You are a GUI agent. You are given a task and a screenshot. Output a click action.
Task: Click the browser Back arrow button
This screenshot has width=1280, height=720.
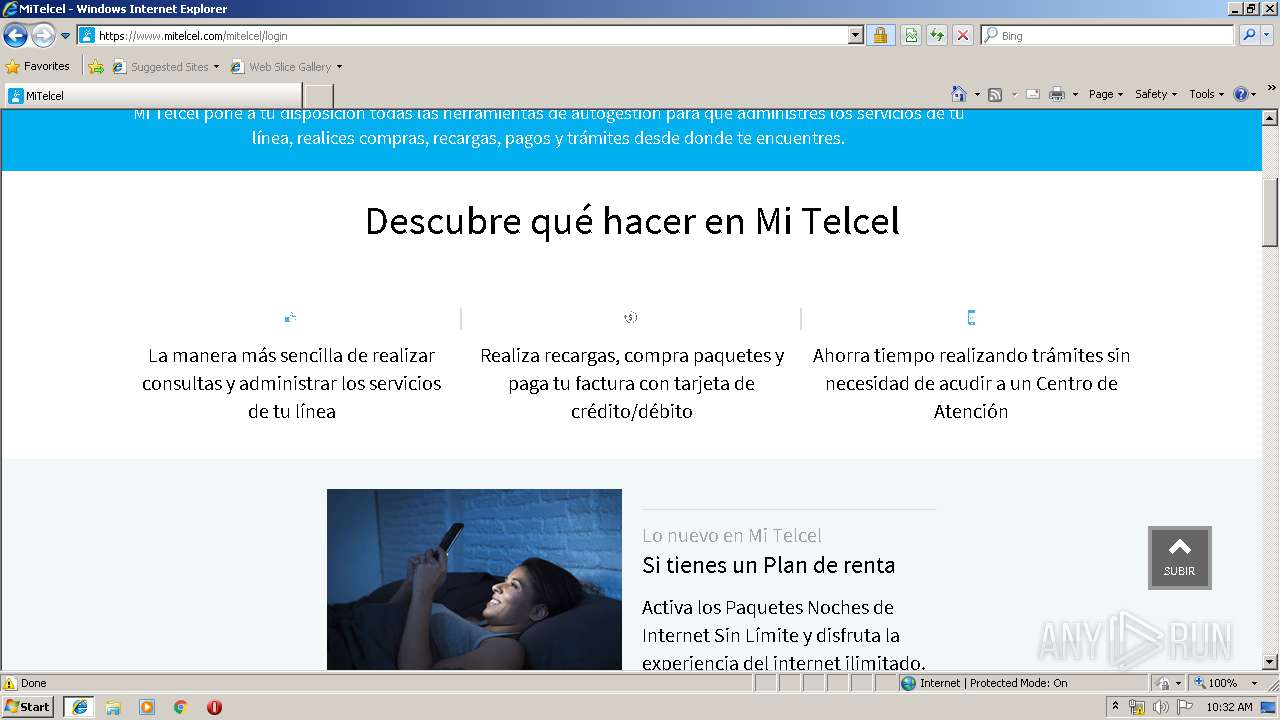pyautogui.click(x=15, y=36)
